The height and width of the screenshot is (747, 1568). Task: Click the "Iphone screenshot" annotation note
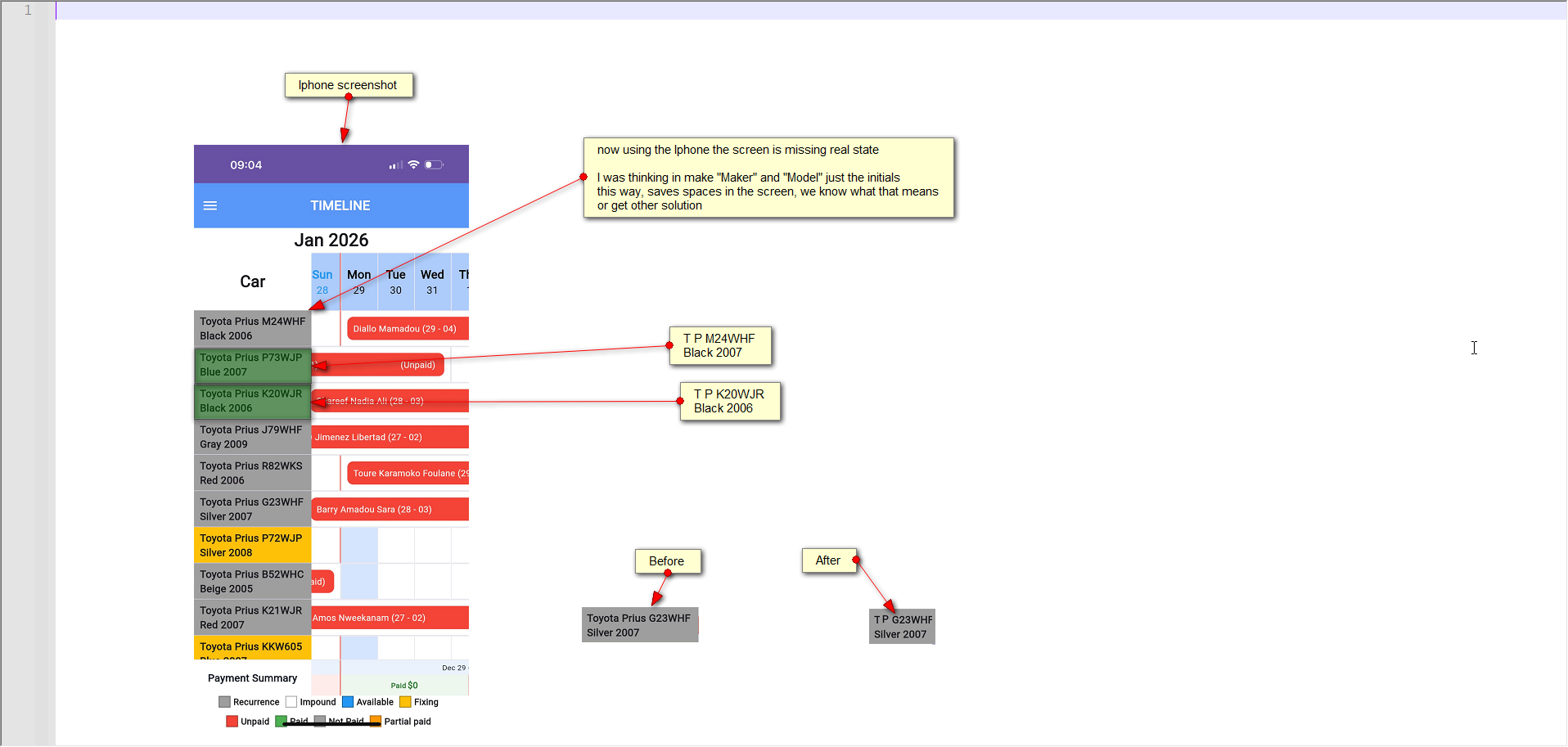[349, 85]
